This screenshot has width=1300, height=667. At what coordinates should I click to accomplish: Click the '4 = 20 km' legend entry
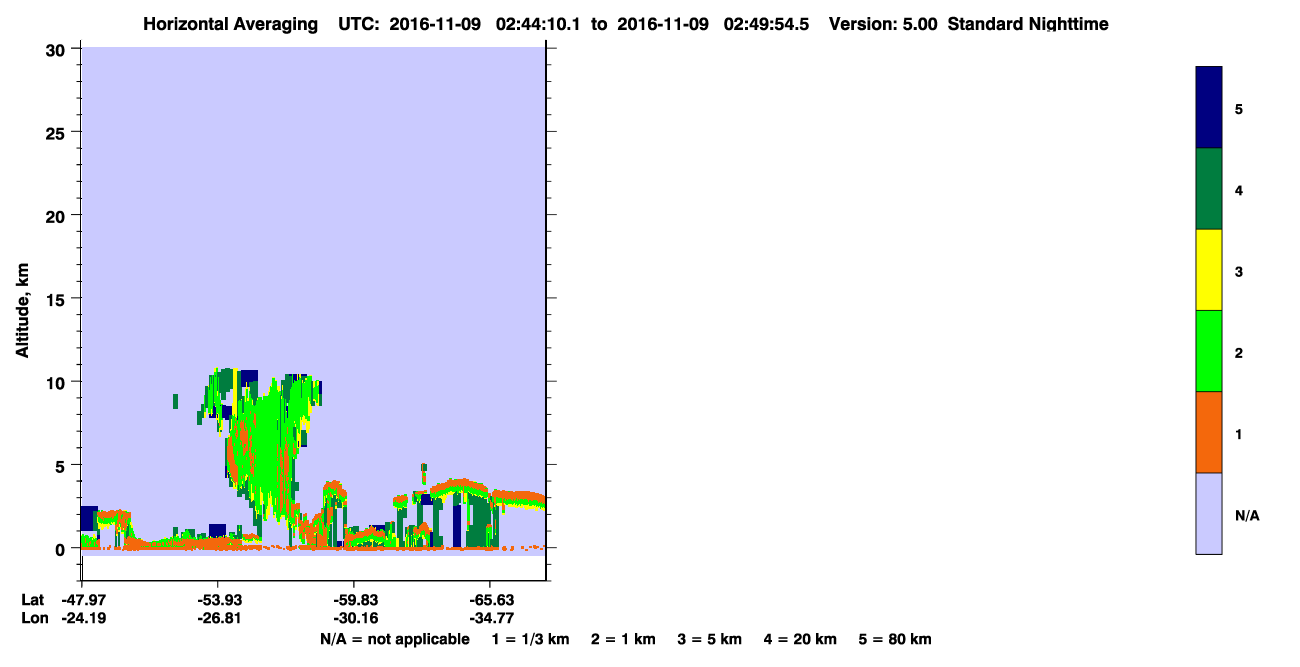[x=801, y=639]
